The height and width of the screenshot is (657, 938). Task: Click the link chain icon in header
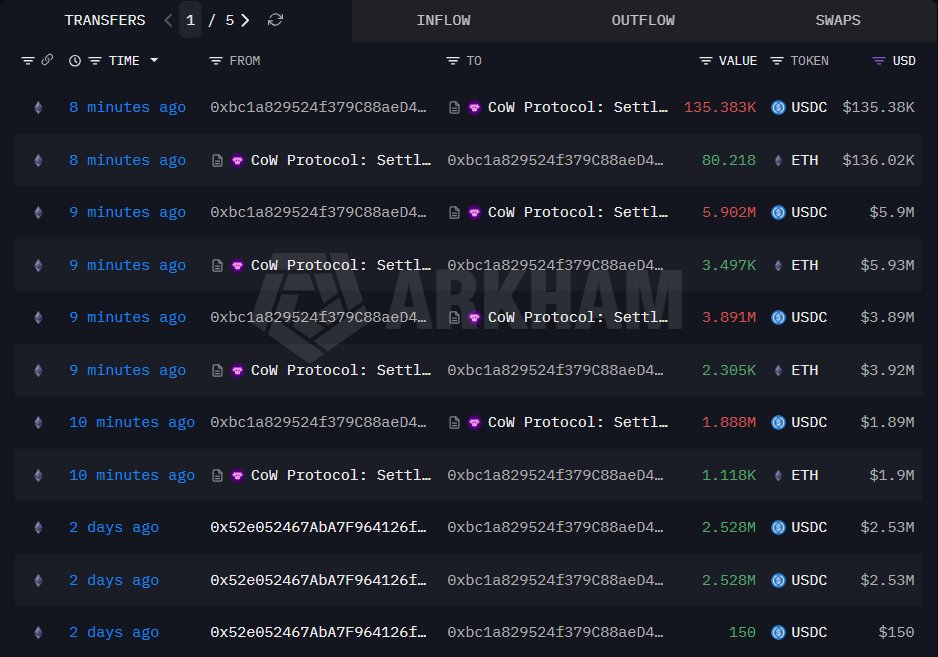(47, 60)
